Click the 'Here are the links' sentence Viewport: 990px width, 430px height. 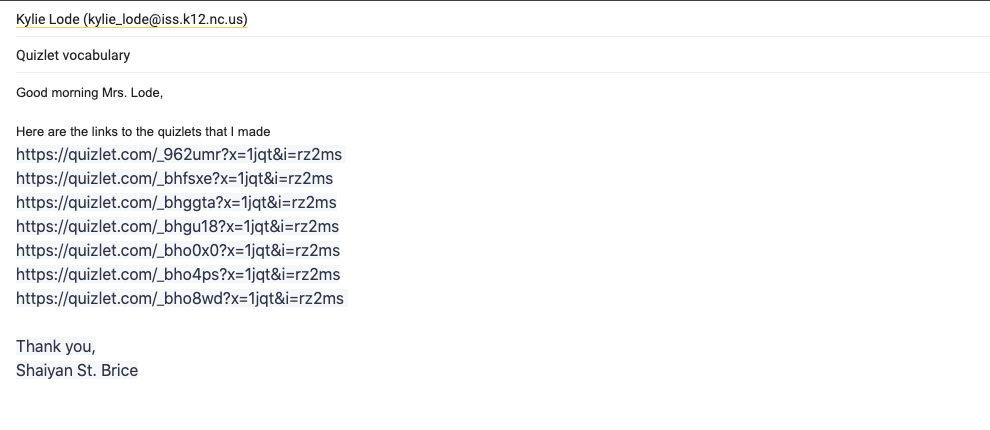[143, 131]
